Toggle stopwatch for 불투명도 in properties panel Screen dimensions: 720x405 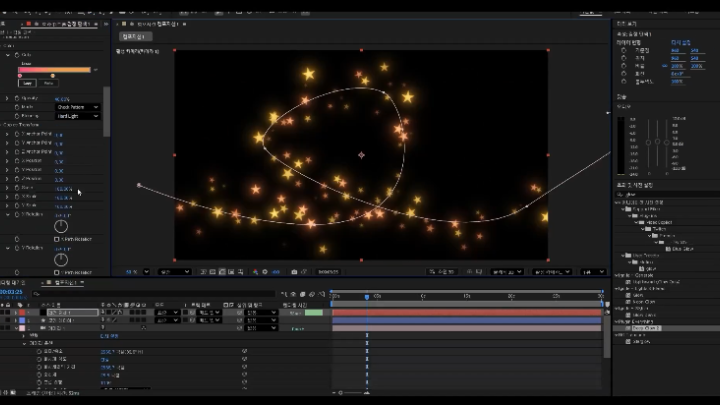pos(624,81)
